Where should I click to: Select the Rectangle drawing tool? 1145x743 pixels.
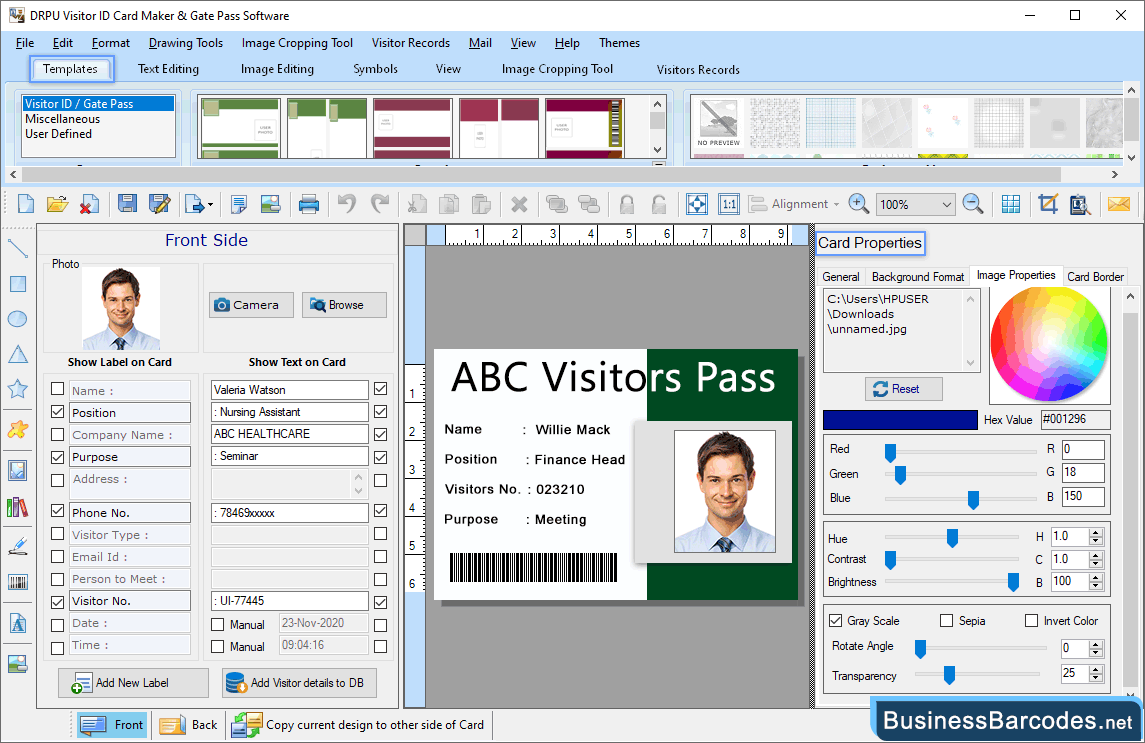[18, 283]
